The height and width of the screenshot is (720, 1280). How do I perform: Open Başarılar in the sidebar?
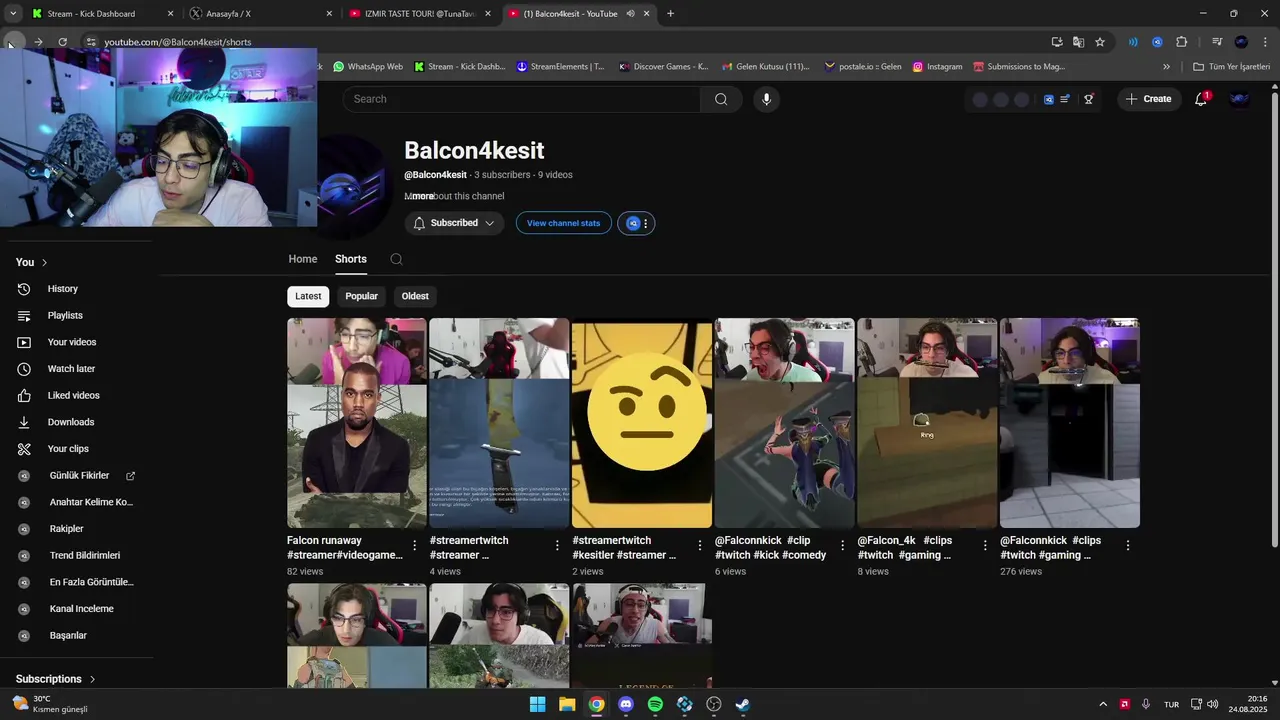coord(68,636)
